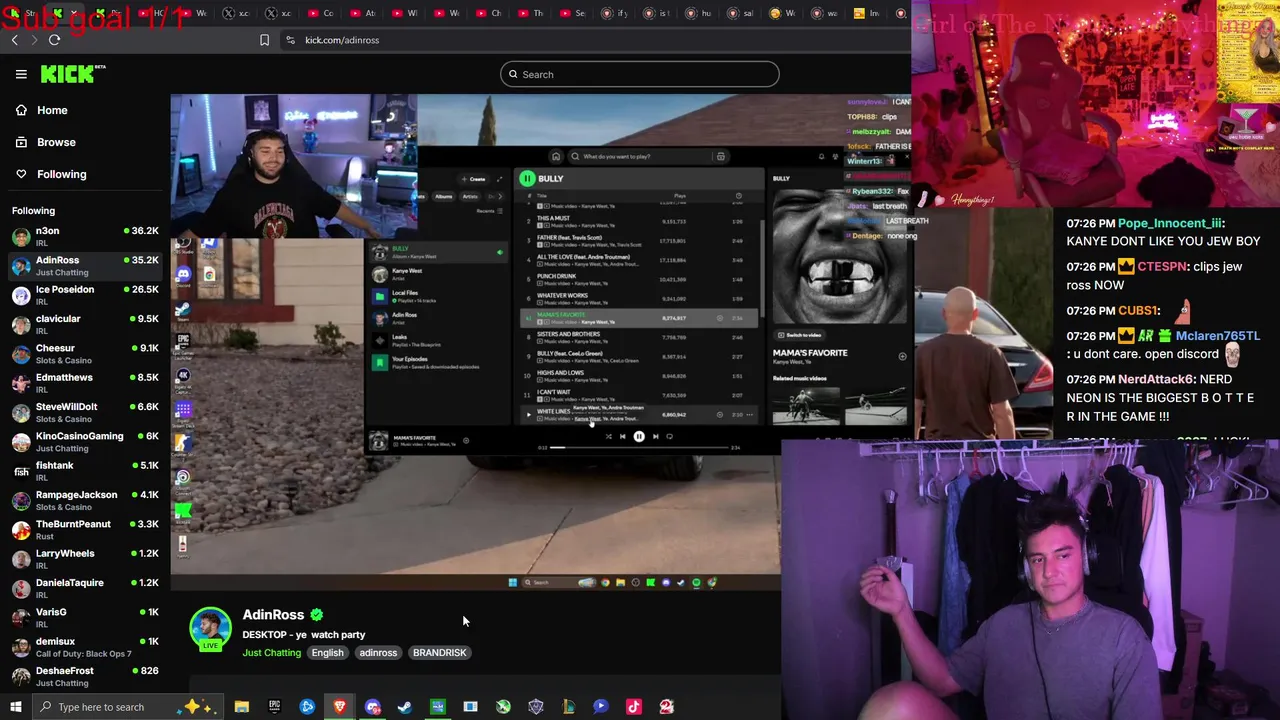Click the English tag

(327, 653)
